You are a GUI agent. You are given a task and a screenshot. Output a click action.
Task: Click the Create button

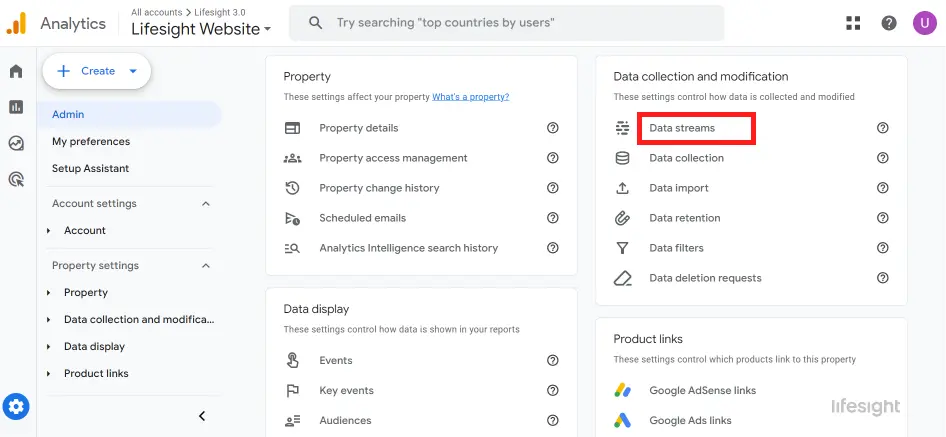(x=97, y=71)
